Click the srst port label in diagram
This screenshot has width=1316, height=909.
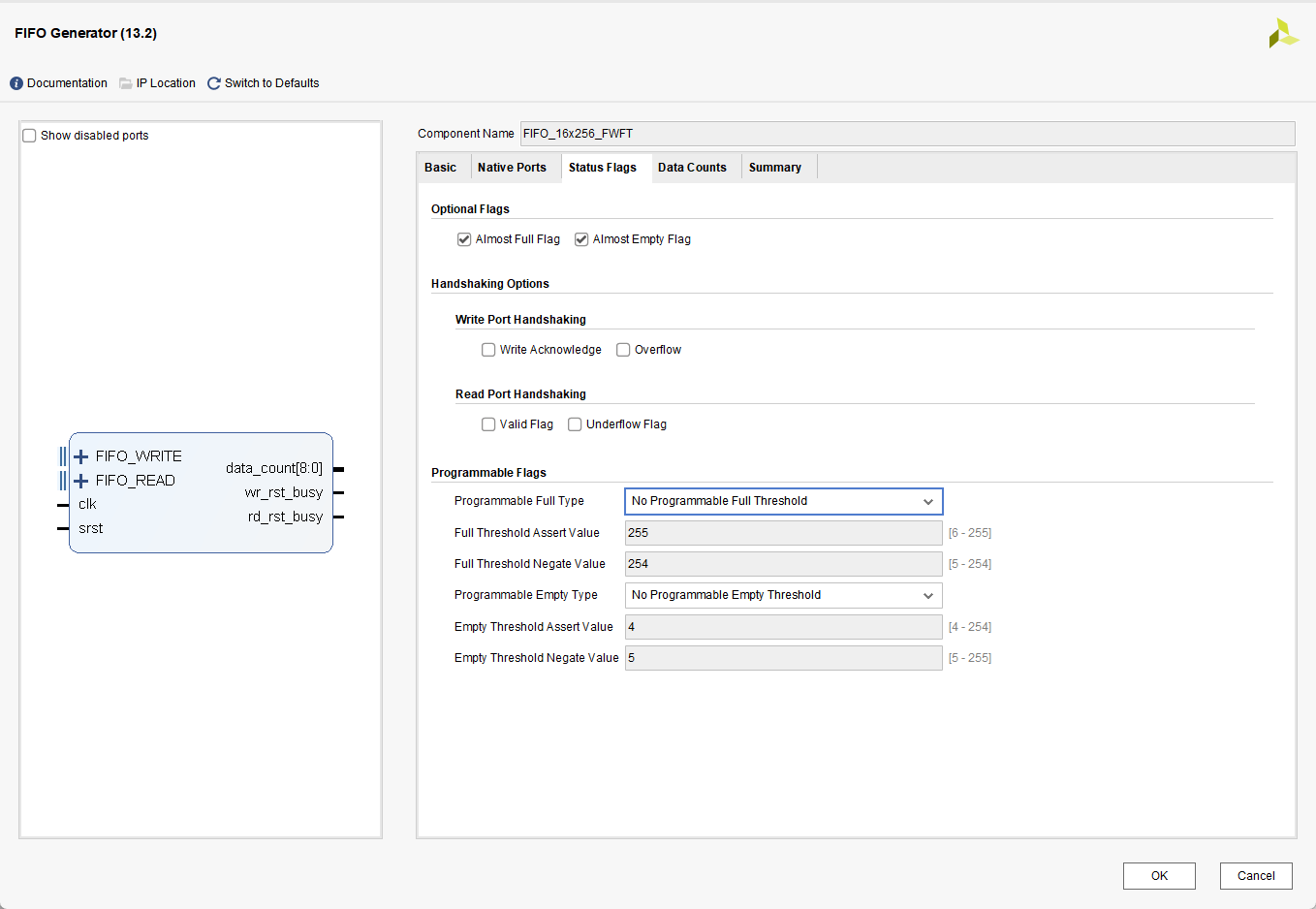[91, 528]
